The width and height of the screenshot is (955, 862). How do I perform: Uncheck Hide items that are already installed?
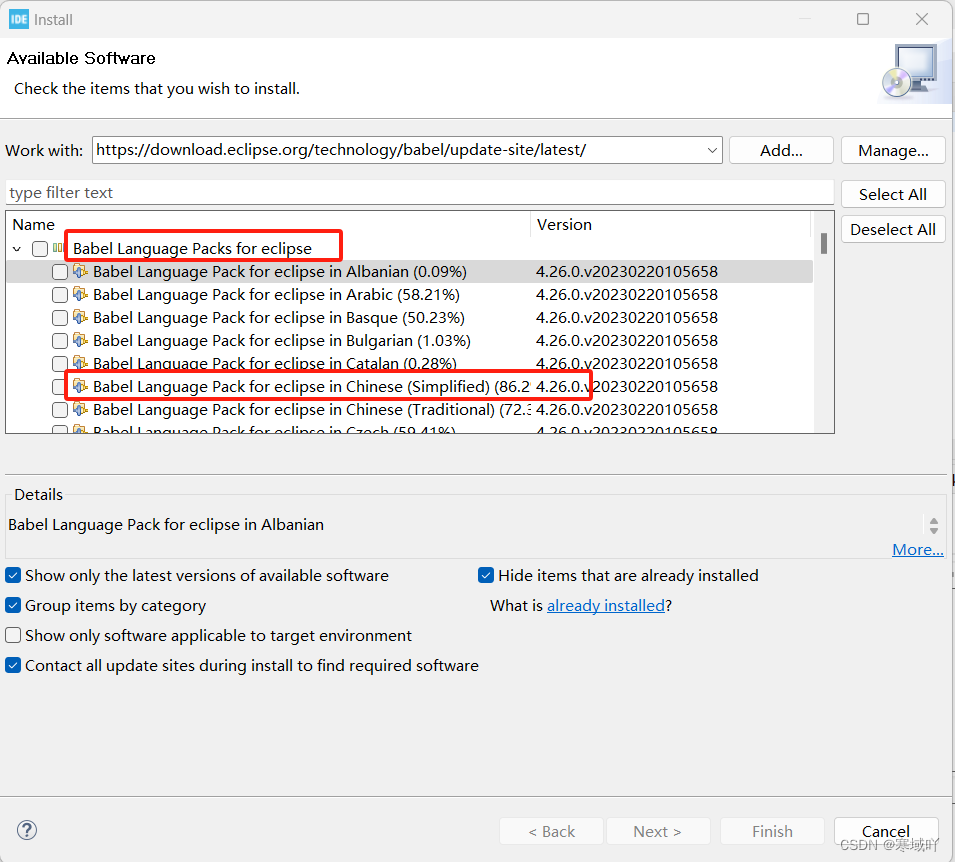point(486,575)
